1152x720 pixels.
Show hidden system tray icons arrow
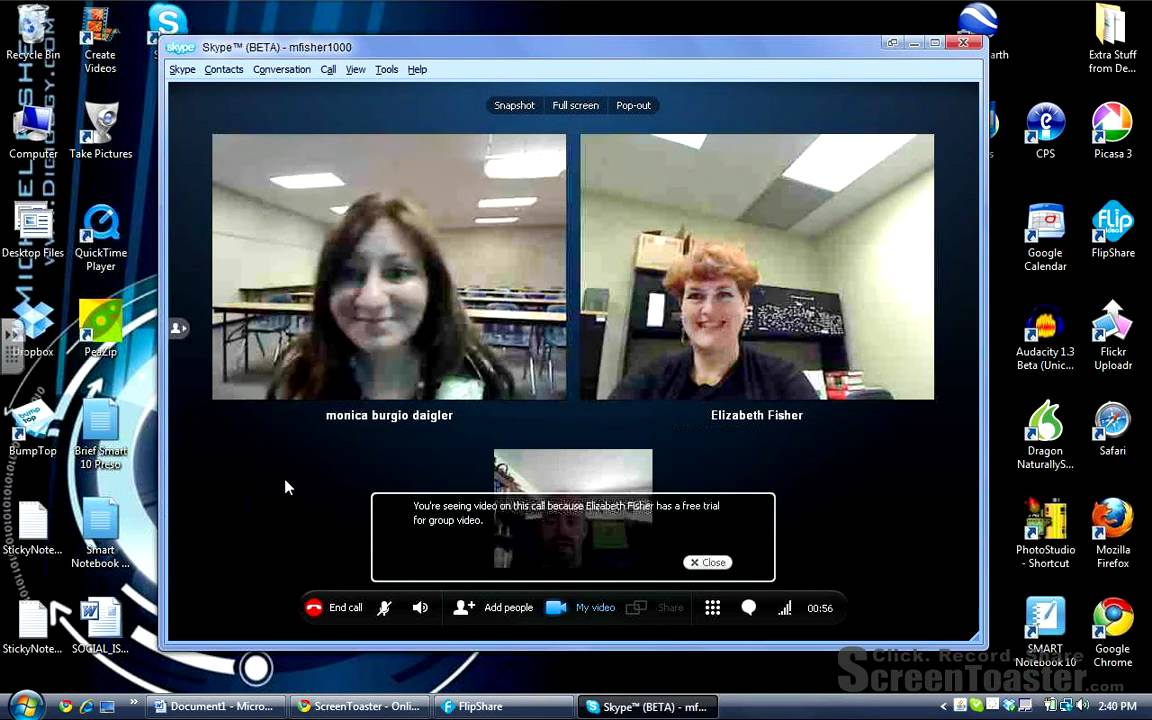click(944, 707)
